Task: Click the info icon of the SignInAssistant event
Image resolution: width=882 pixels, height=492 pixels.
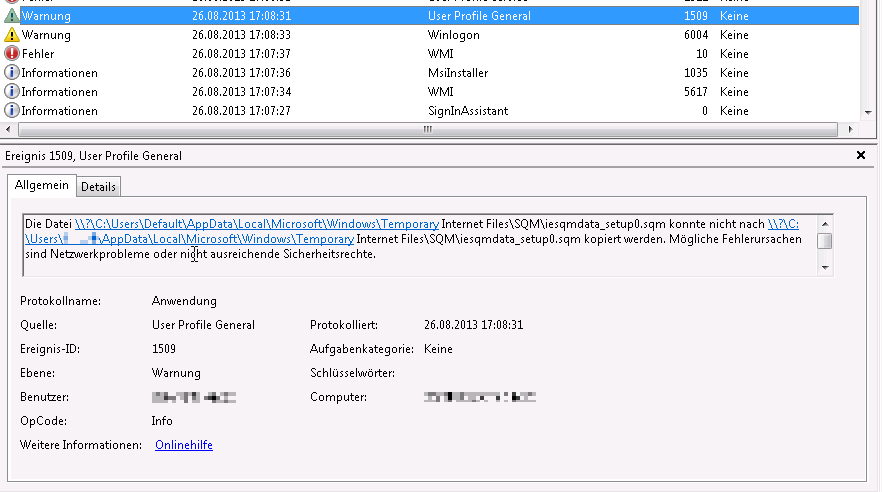Action: [12, 111]
